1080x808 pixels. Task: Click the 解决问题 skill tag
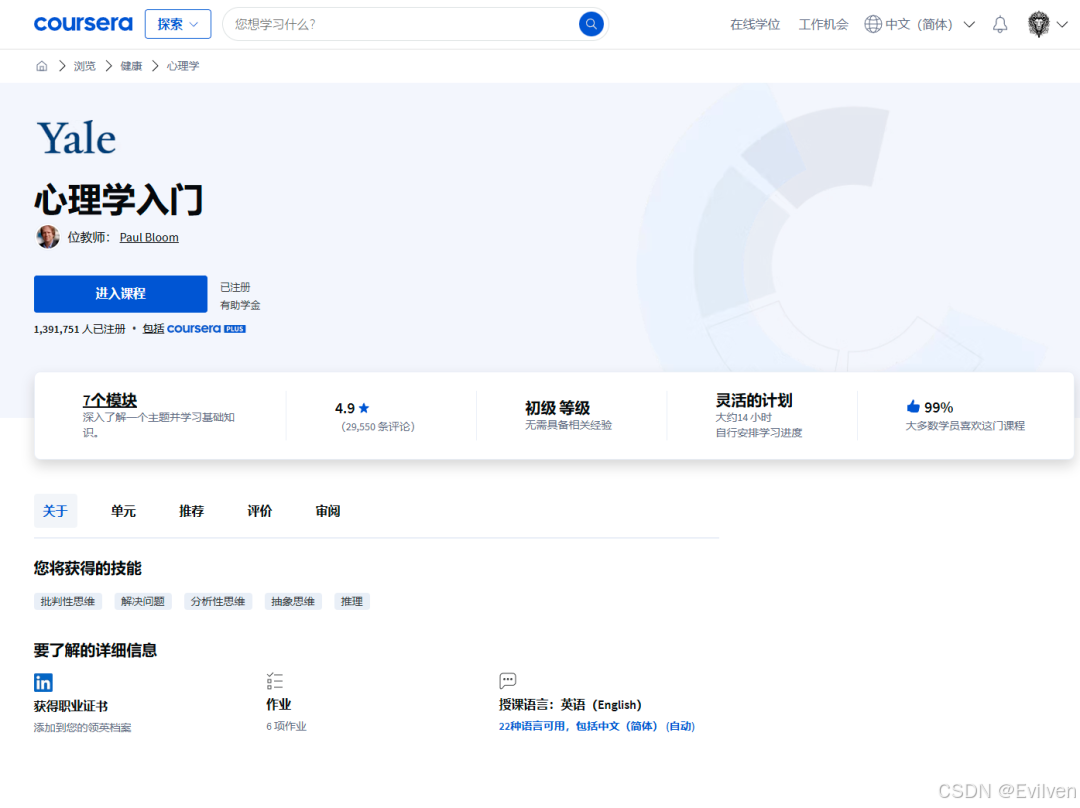pyautogui.click(x=143, y=601)
